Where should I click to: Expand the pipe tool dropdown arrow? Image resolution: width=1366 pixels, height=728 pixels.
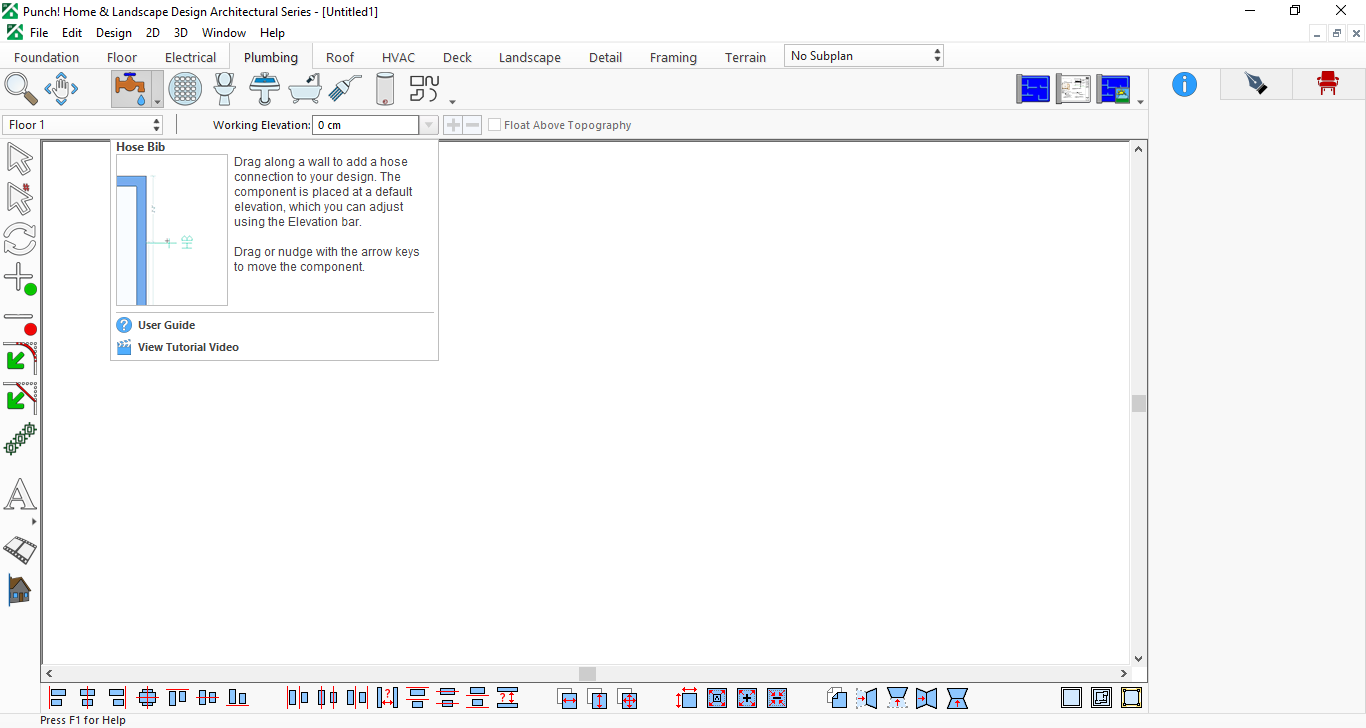452,101
